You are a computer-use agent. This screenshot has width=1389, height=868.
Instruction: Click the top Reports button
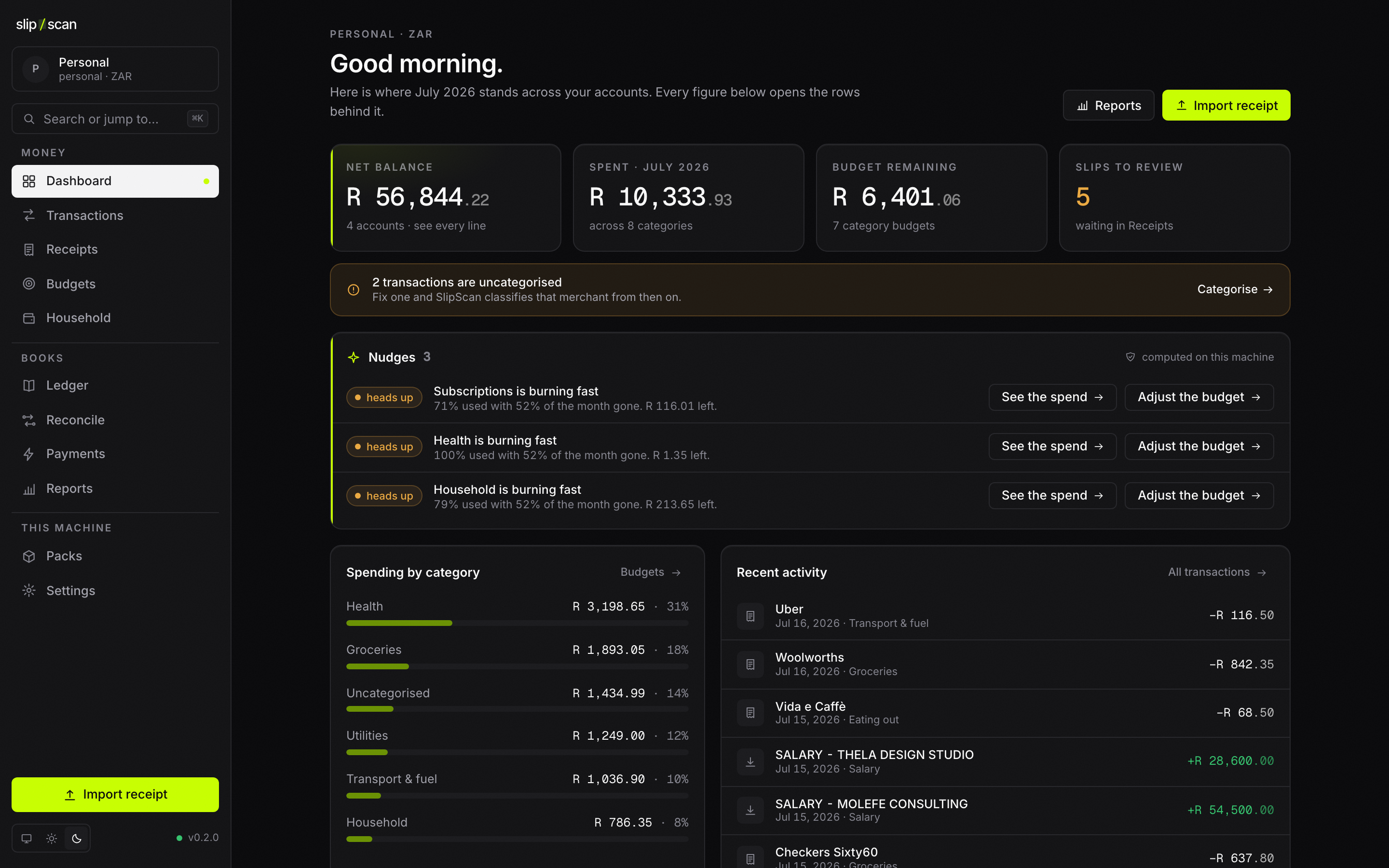point(1108,106)
